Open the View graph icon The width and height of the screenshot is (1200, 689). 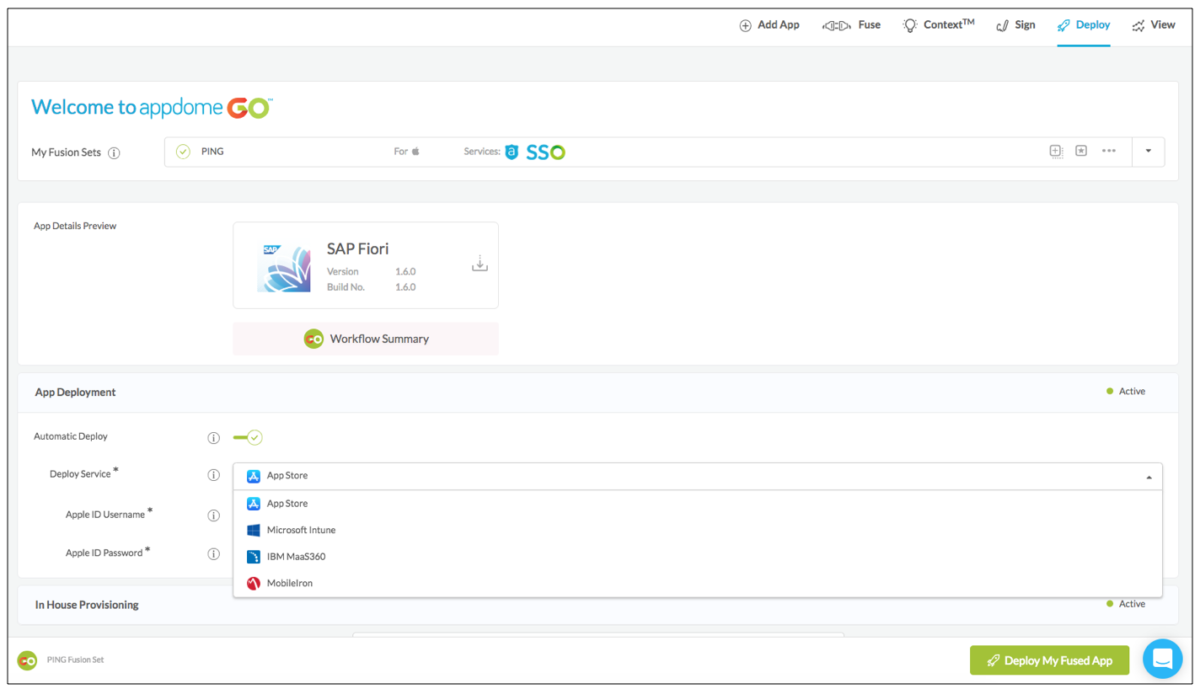coord(1140,24)
